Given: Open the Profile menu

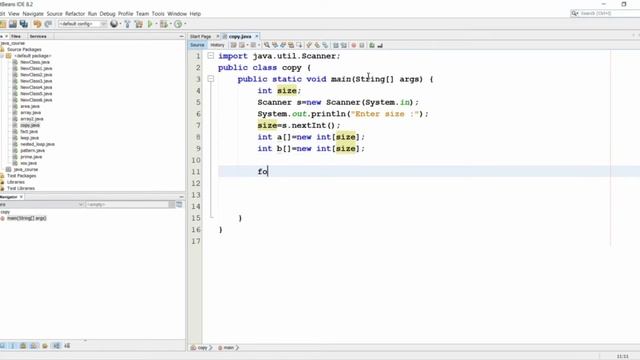Looking at the screenshot, I should pyautogui.click(x=126, y=13).
